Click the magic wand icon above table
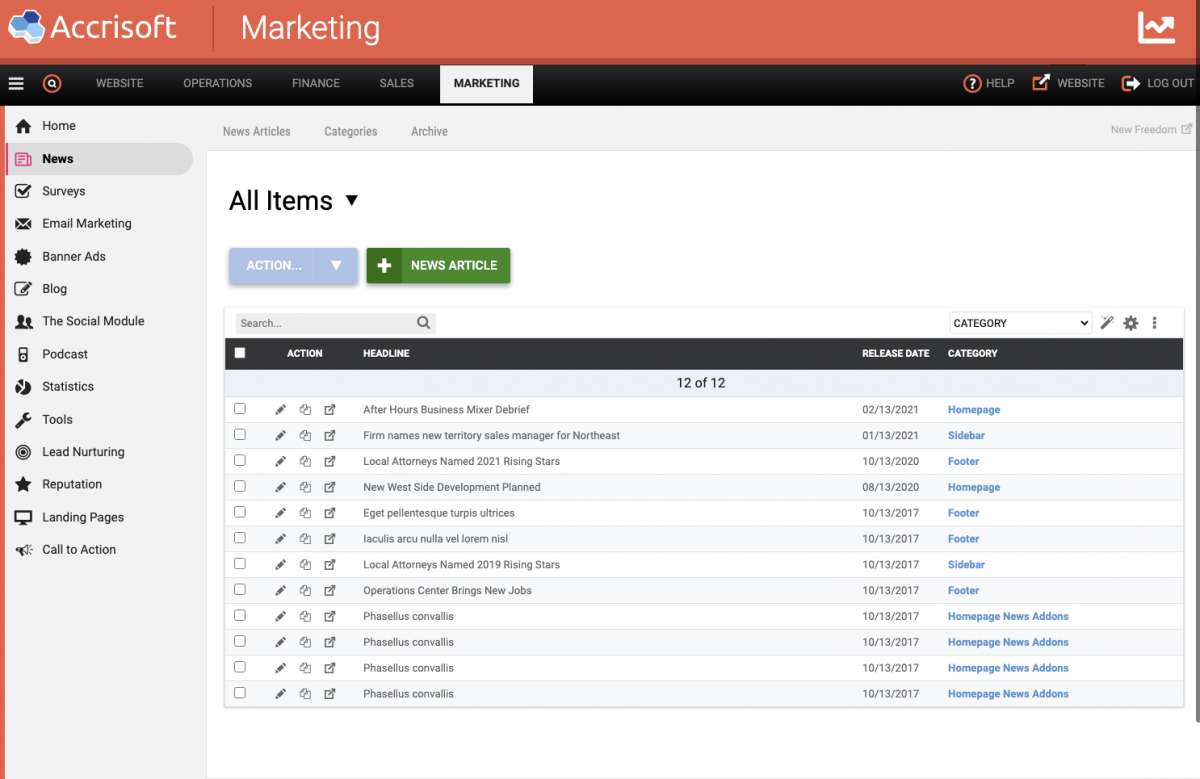 pos(1107,323)
